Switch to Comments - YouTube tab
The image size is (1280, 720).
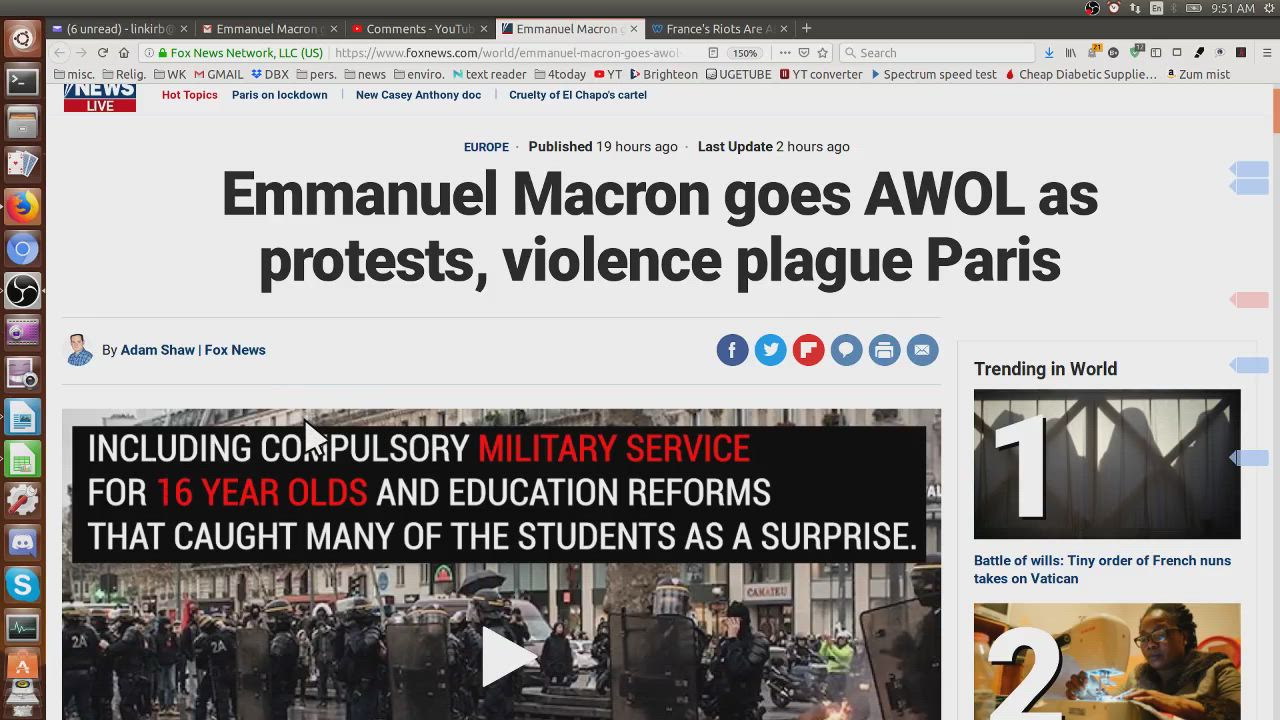pos(420,29)
